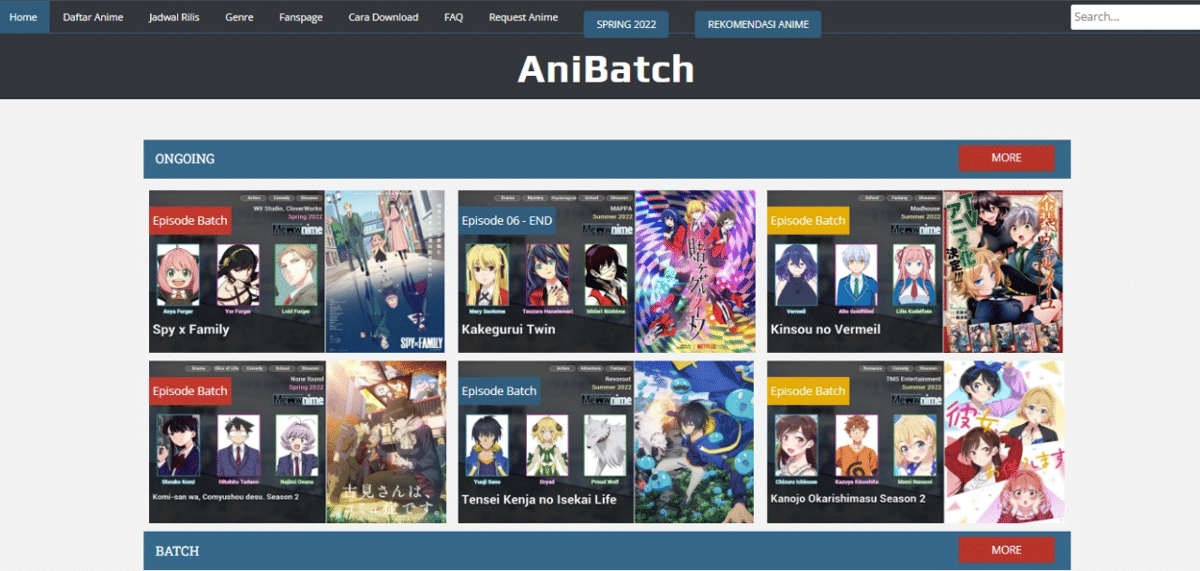
Task: Click Meownime logo on Tensei Kenja card
Action: (x=607, y=399)
